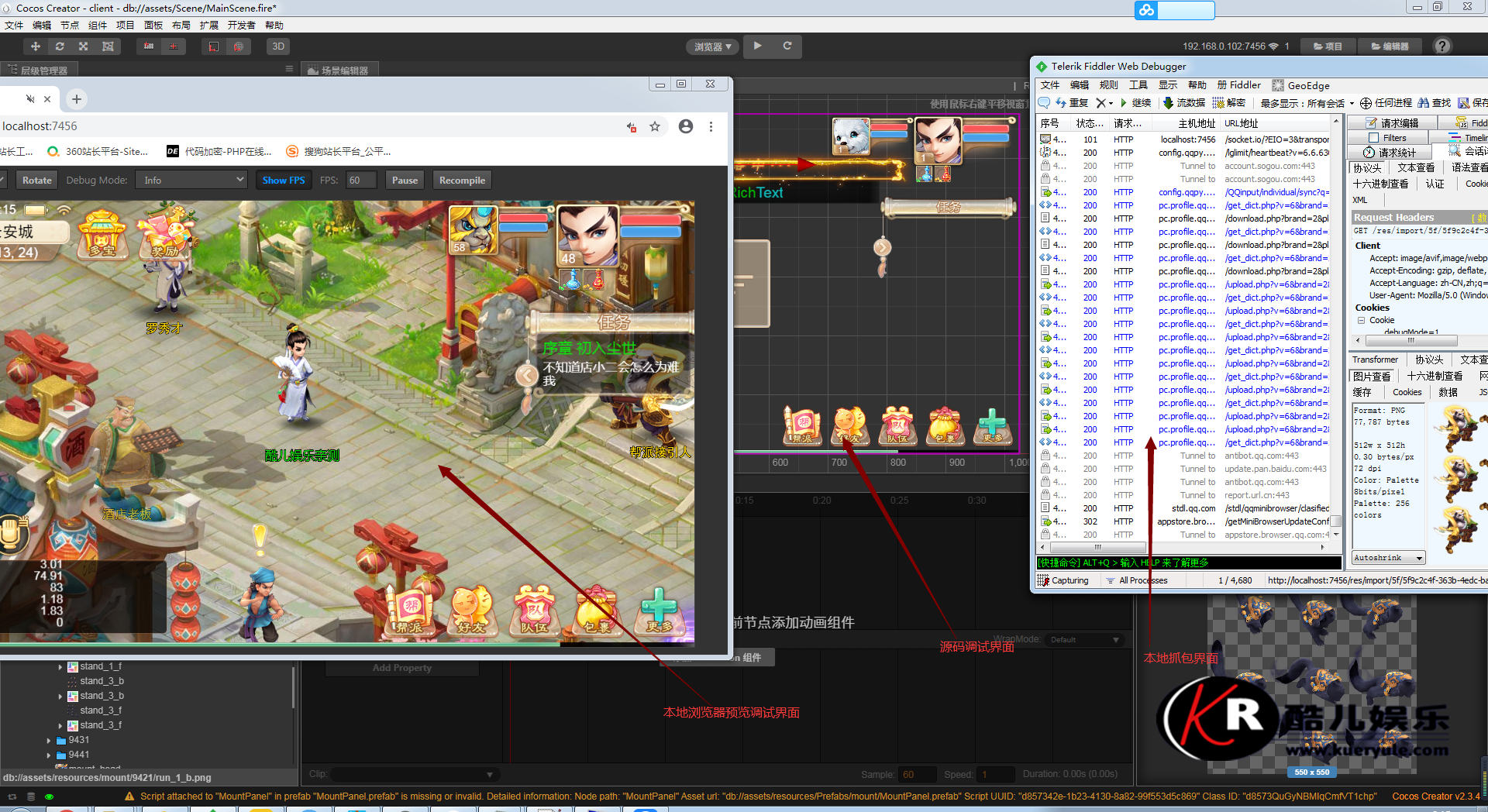
Task: Switch to the Transformer response tab in Fiddler
Action: click(x=1375, y=360)
